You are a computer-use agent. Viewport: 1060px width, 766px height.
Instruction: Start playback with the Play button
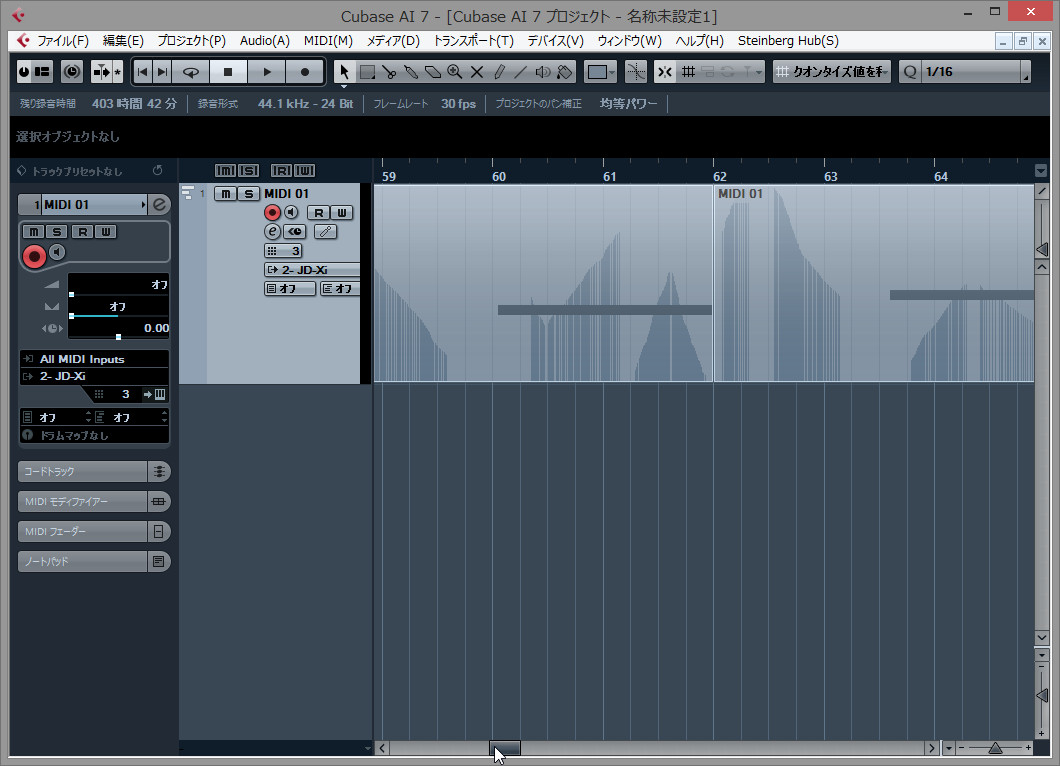tap(266, 72)
